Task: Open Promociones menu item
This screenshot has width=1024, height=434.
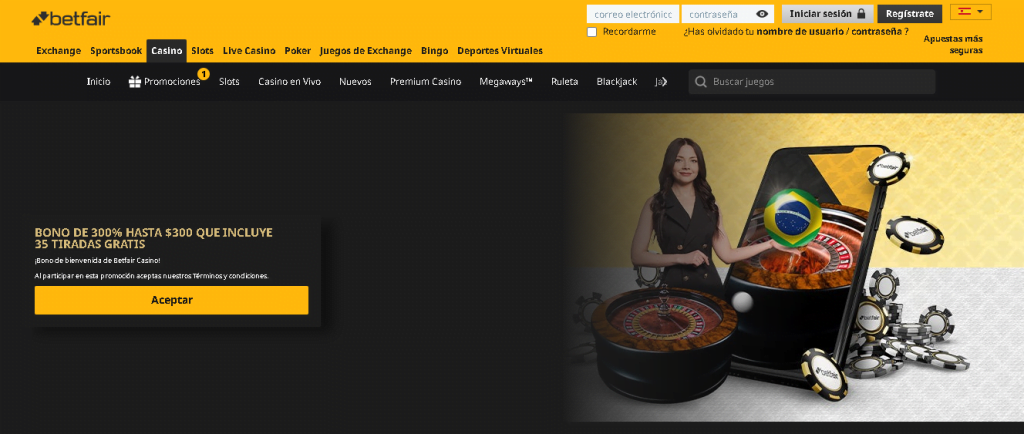Action: click(172, 82)
